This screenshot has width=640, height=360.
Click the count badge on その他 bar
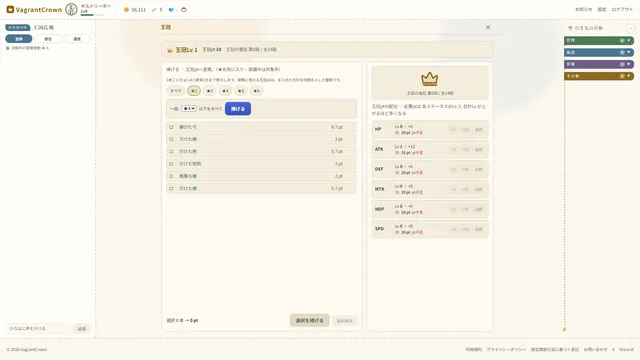(622, 76)
